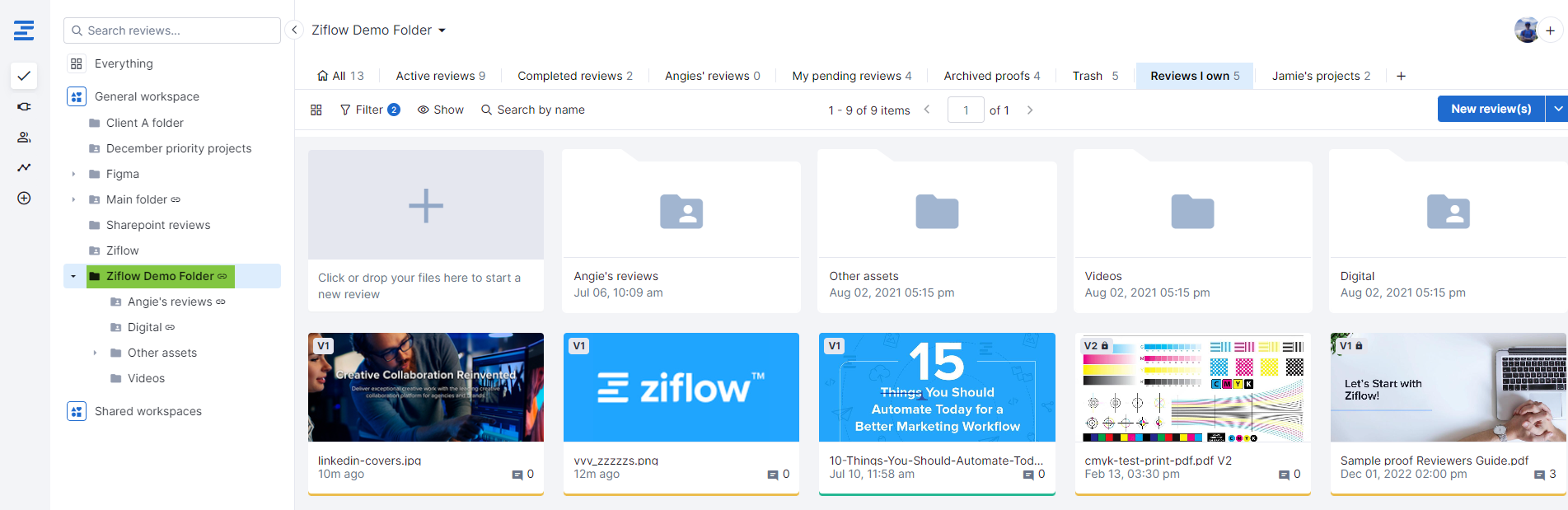Open the cmyk-test-print-pdf thumbnail
Viewport: 1568px width, 510px height.
1192,387
